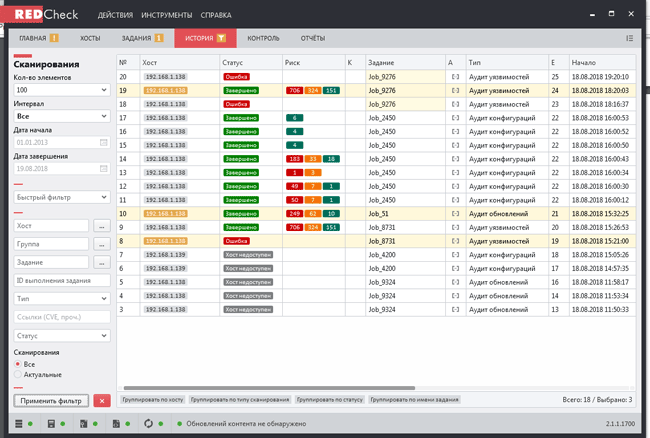Select the Все scanning radio button
Viewport: 650px width, 438px height.
coord(17,364)
